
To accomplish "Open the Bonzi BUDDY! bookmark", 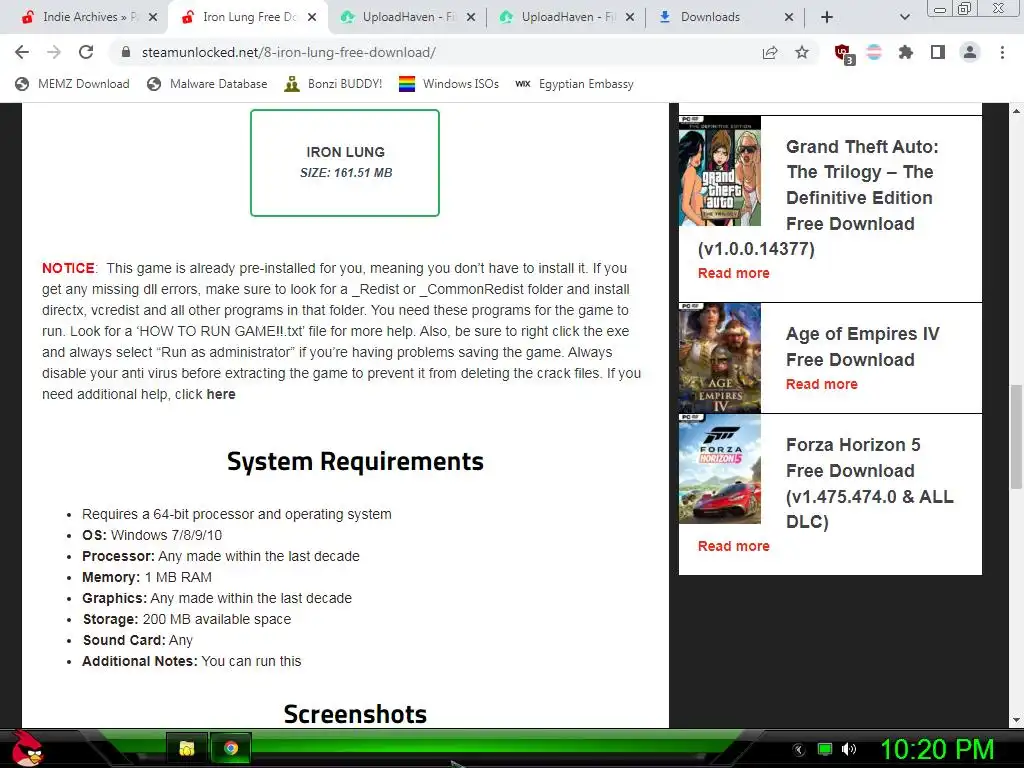I will [x=333, y=84].
